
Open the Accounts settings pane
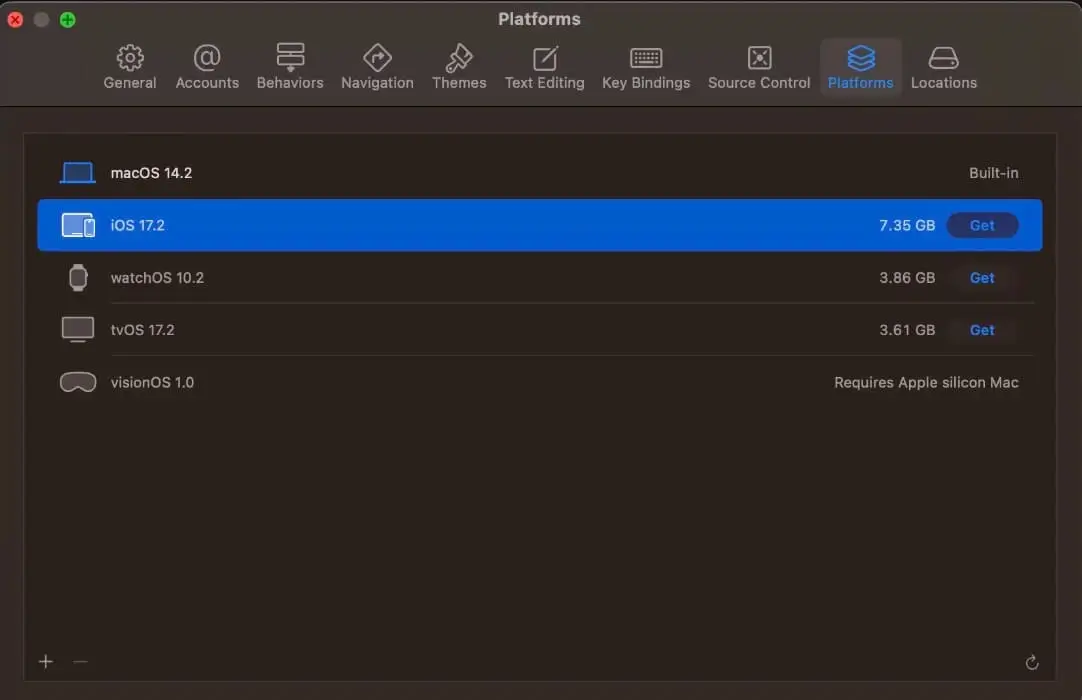[x=207, y=66]
